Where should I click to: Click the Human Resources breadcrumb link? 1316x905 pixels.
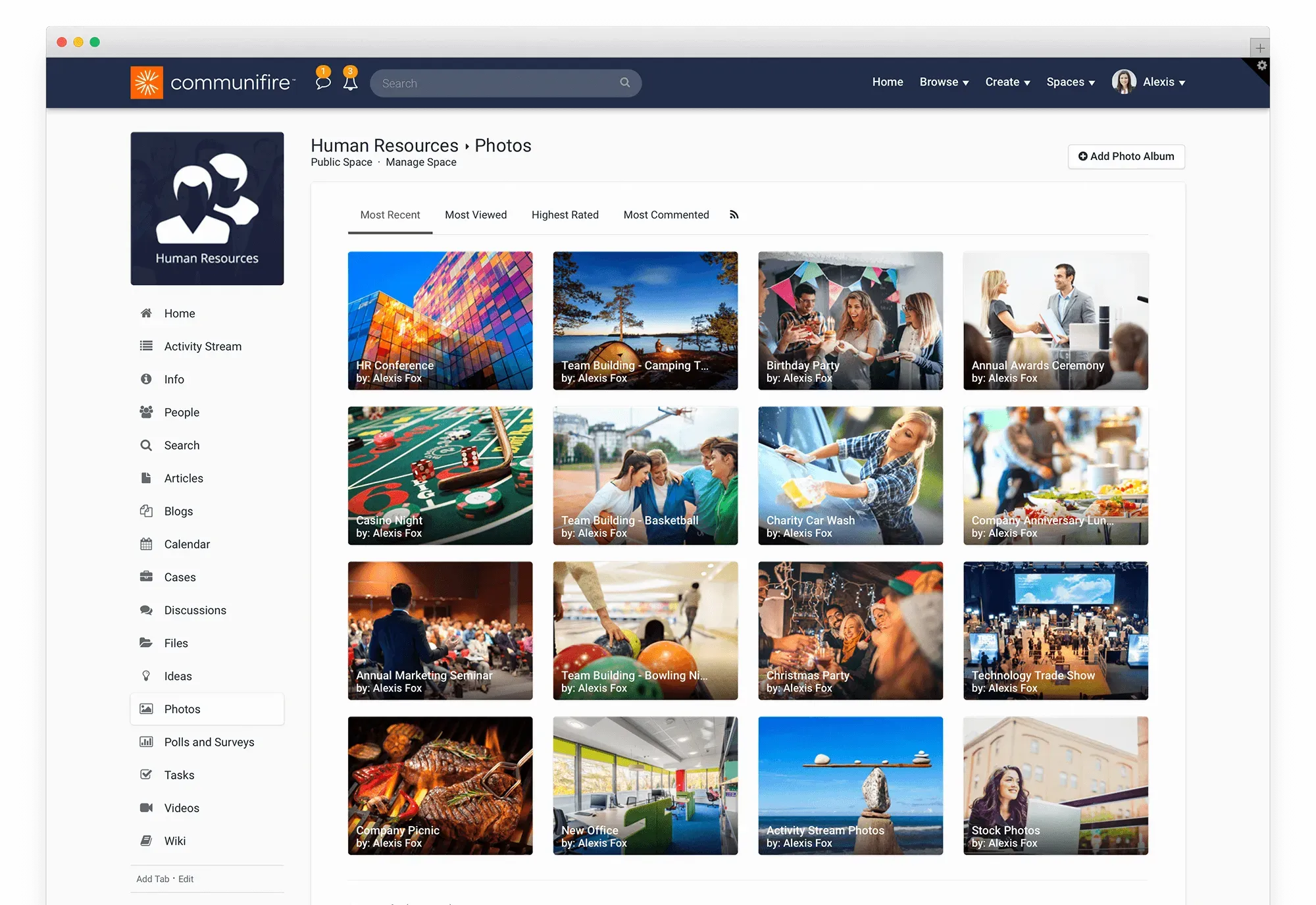tap(384, 145)
